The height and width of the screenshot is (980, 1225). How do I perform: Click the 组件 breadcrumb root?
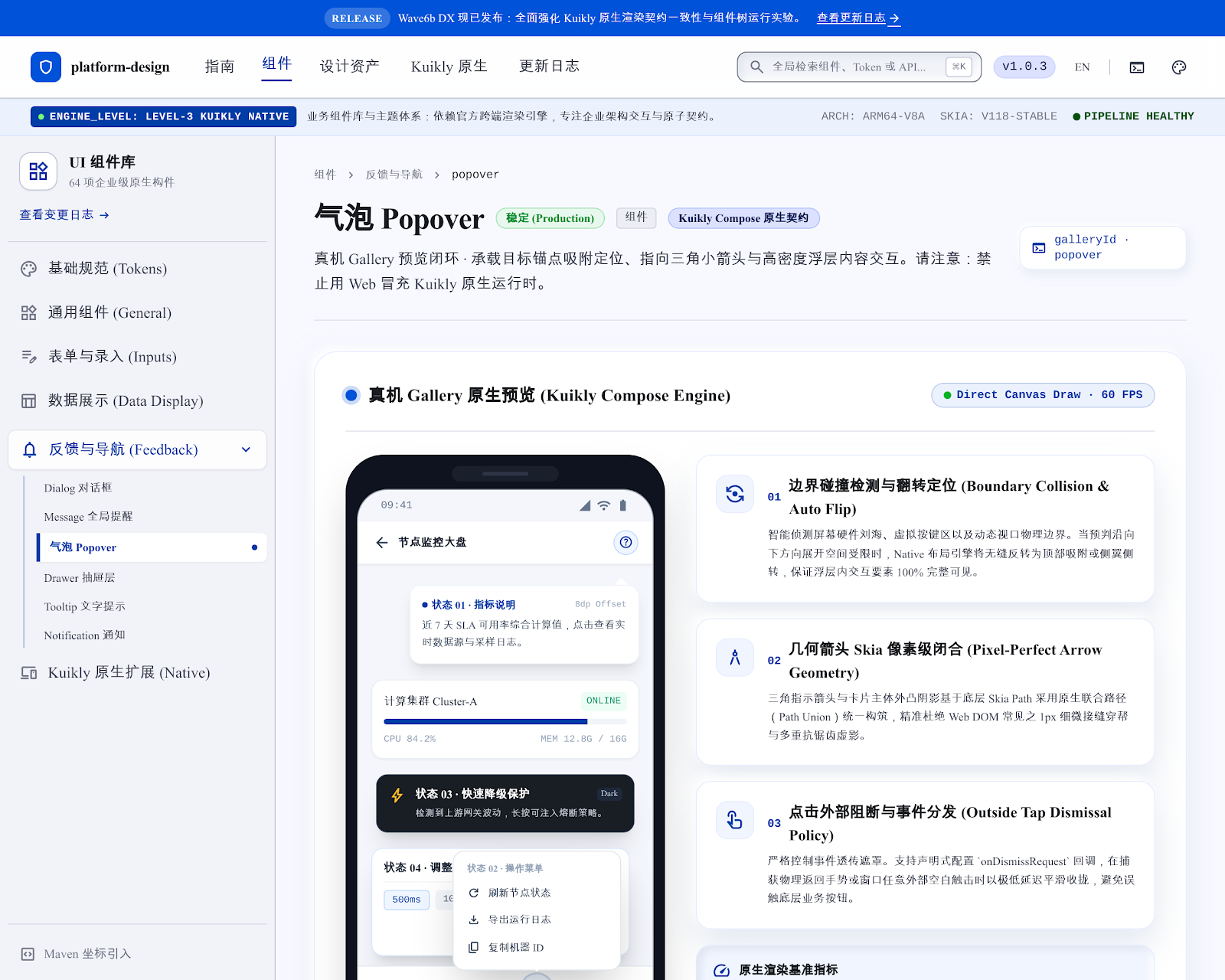(325, 175)
